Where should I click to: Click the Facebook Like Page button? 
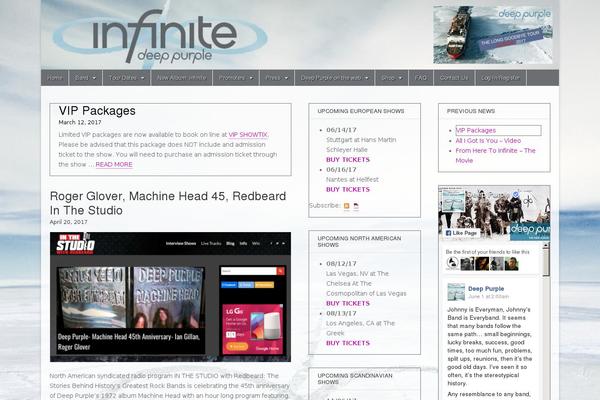point(461,233)
